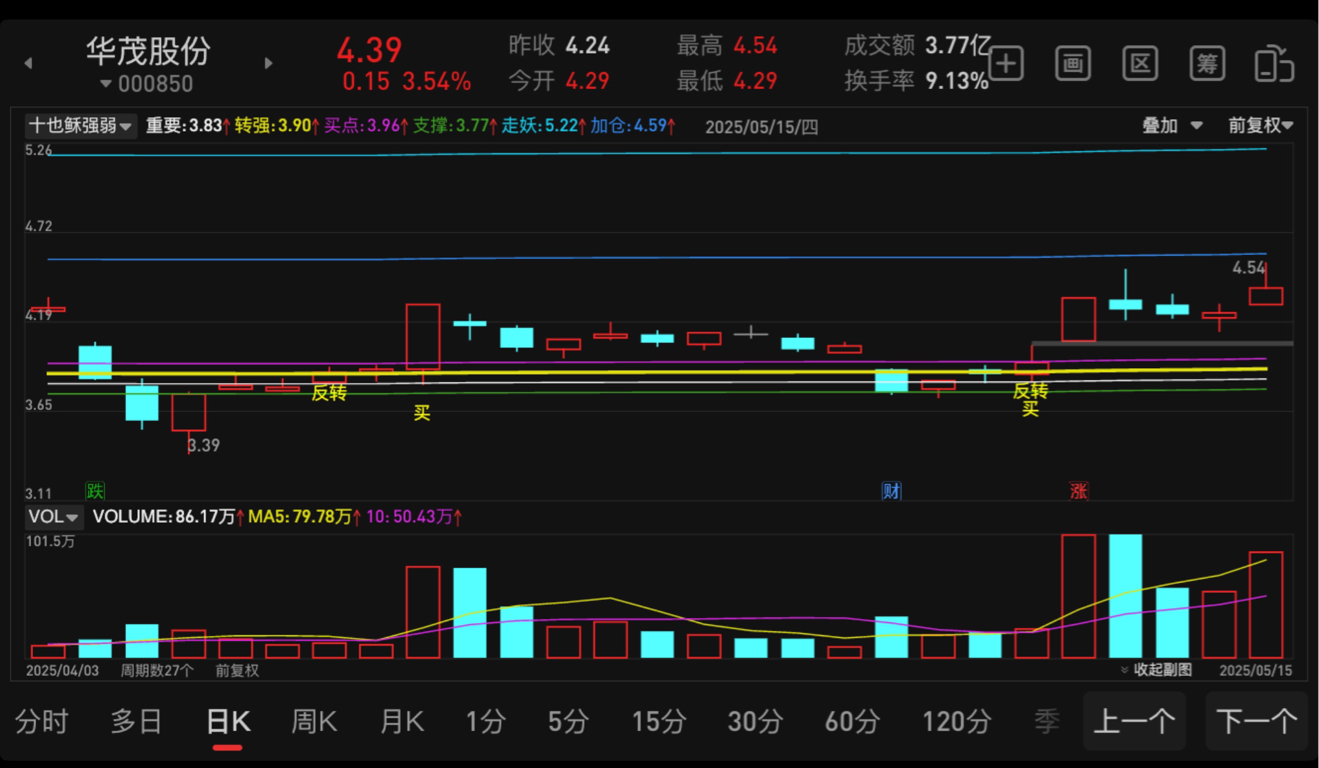
Task: Select the 15分 period tab
Action: tap(659, 721)
